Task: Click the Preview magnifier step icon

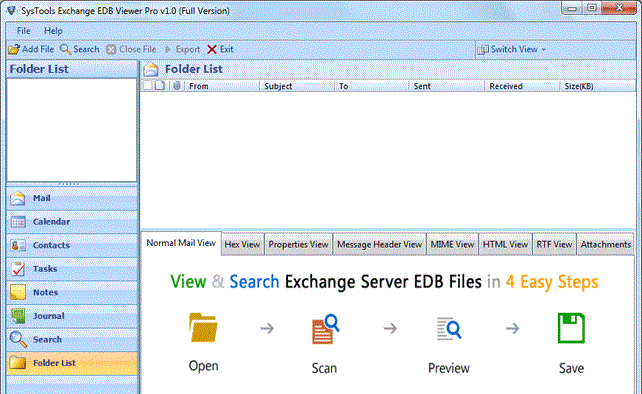Action: pos(449,328)
